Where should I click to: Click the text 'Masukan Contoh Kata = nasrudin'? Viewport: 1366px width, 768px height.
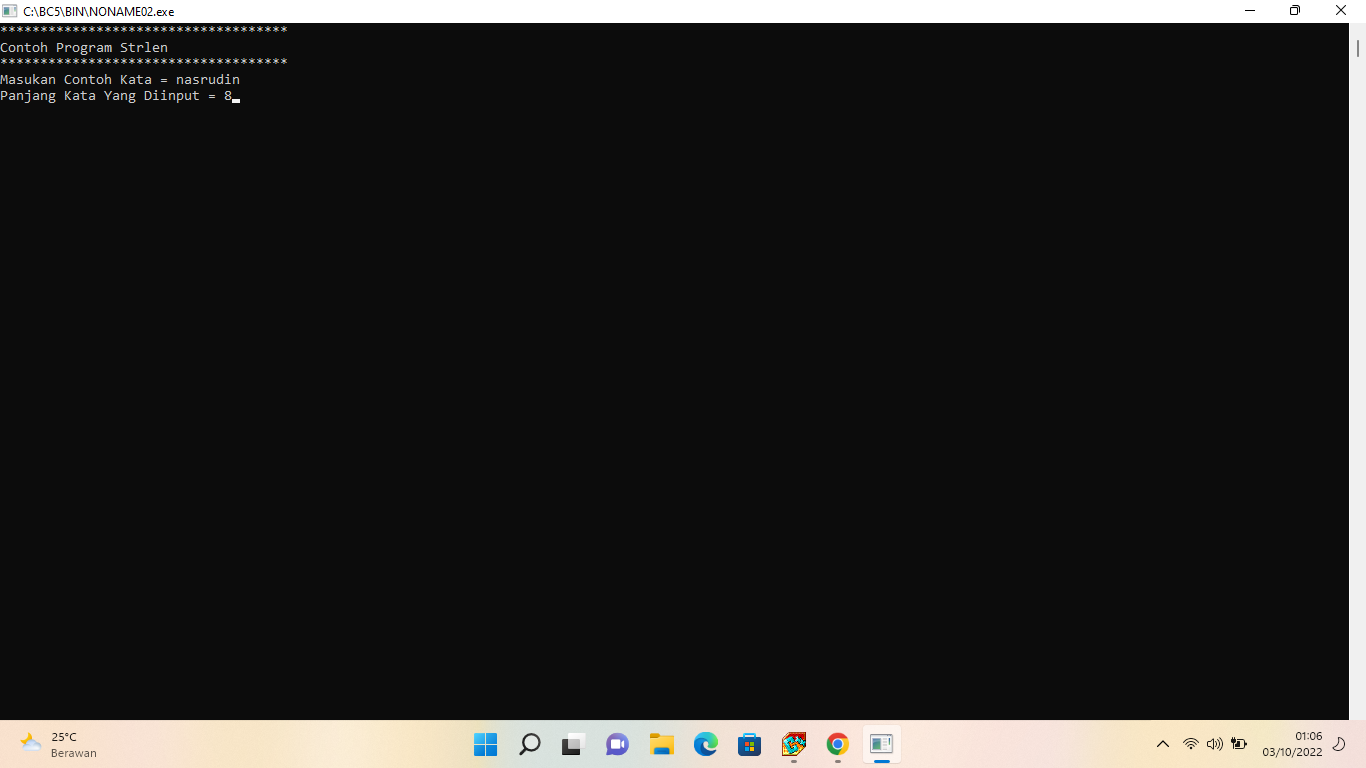(120, 80)
